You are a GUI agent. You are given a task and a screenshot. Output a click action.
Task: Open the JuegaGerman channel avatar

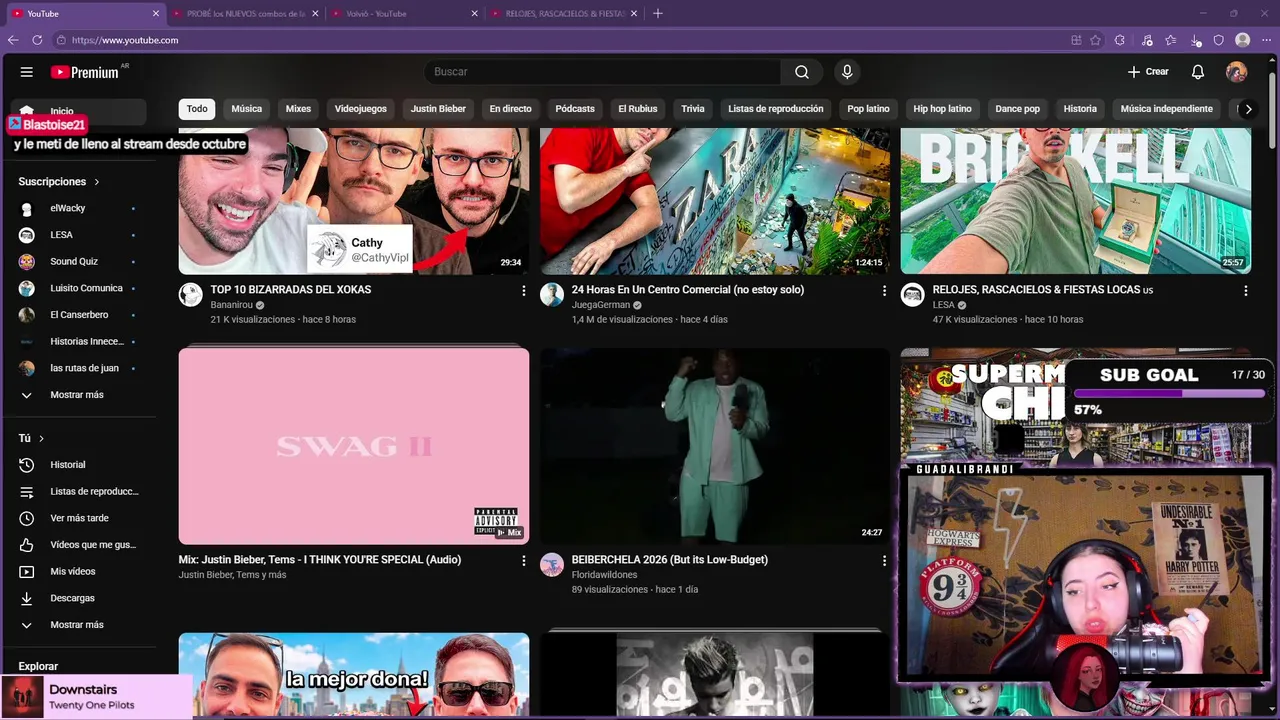(x=552, y=294)
